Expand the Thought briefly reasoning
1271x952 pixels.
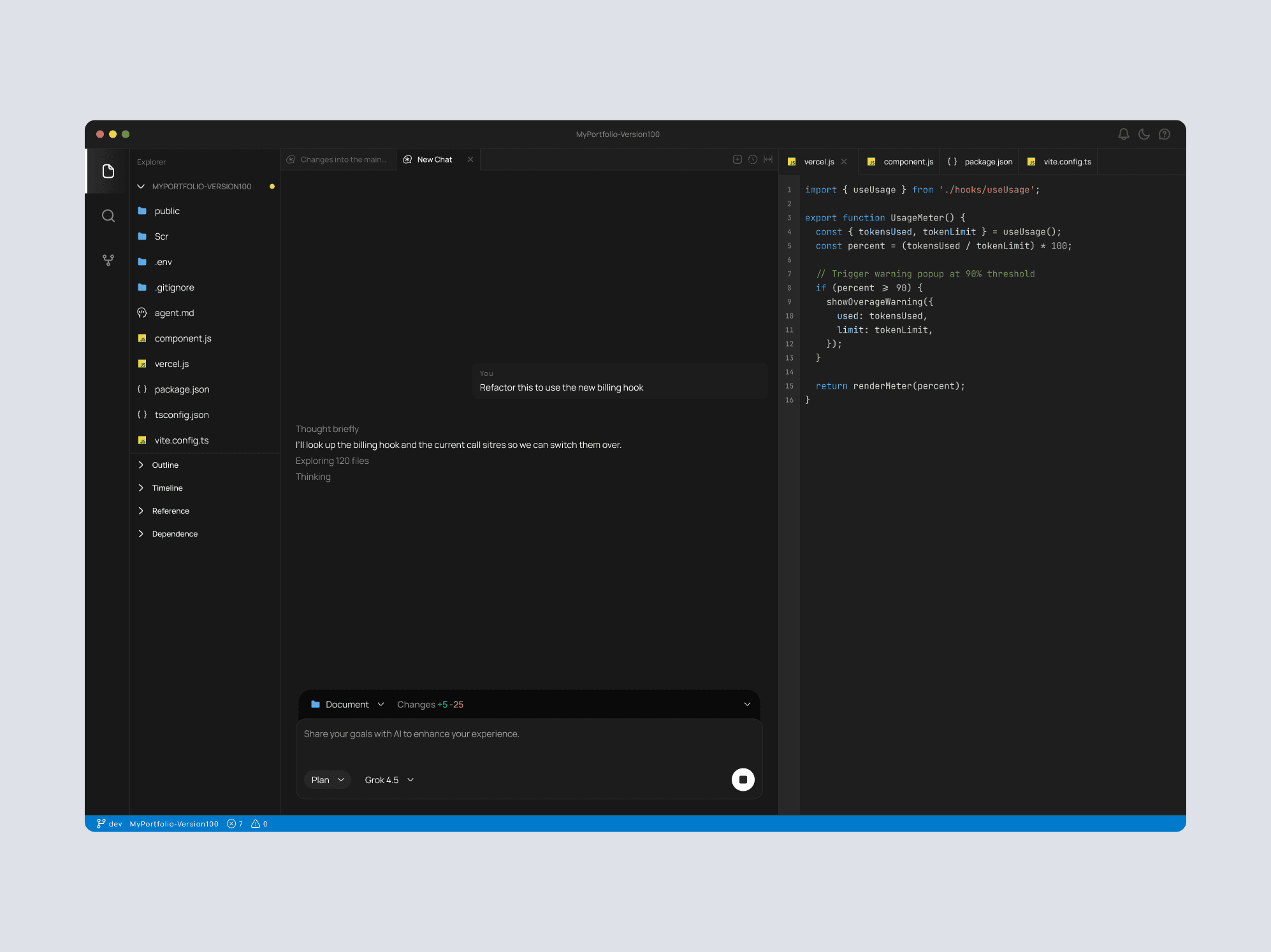click(327, 429)
